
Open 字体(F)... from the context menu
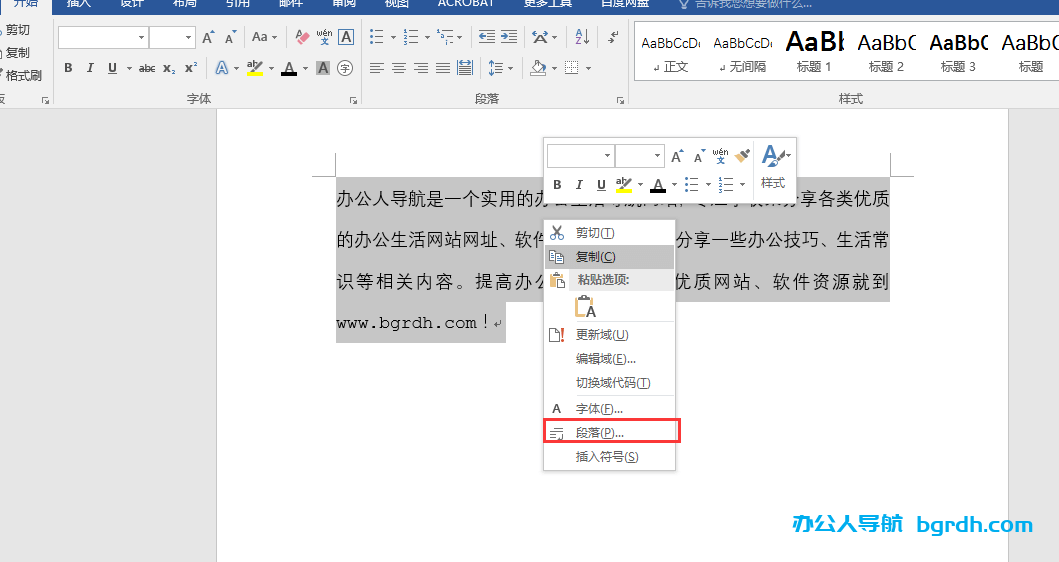pos(610,409)
